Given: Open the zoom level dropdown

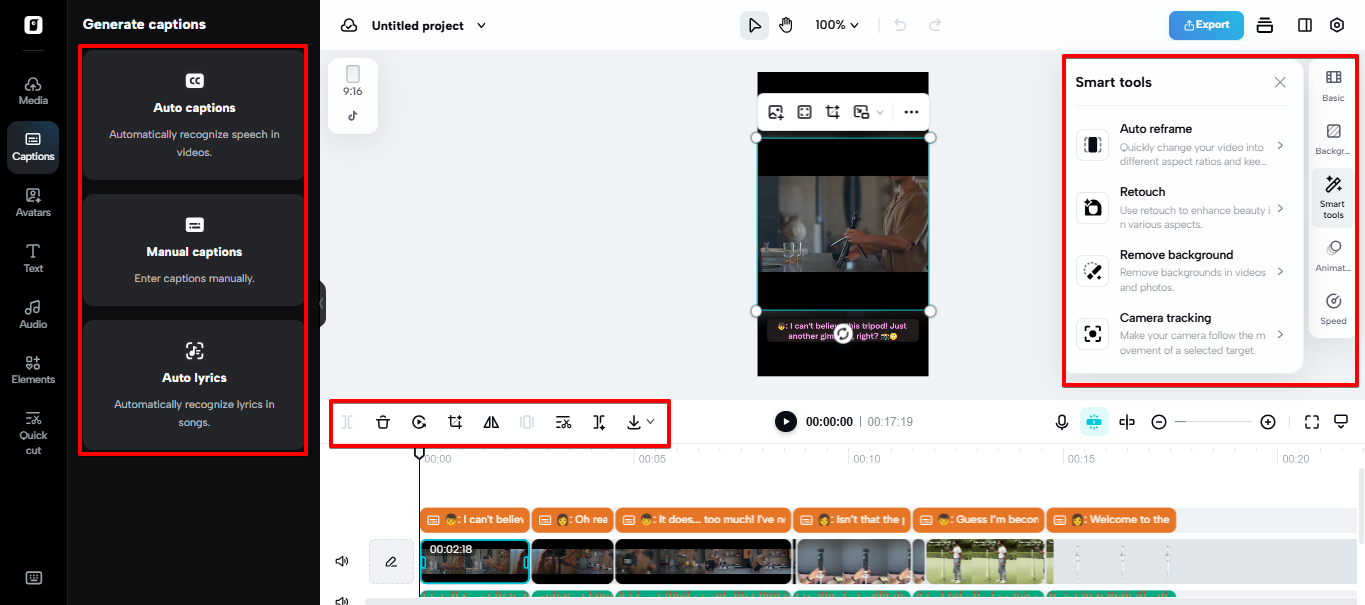Looking at the screenshot, I should pos(836,24).
